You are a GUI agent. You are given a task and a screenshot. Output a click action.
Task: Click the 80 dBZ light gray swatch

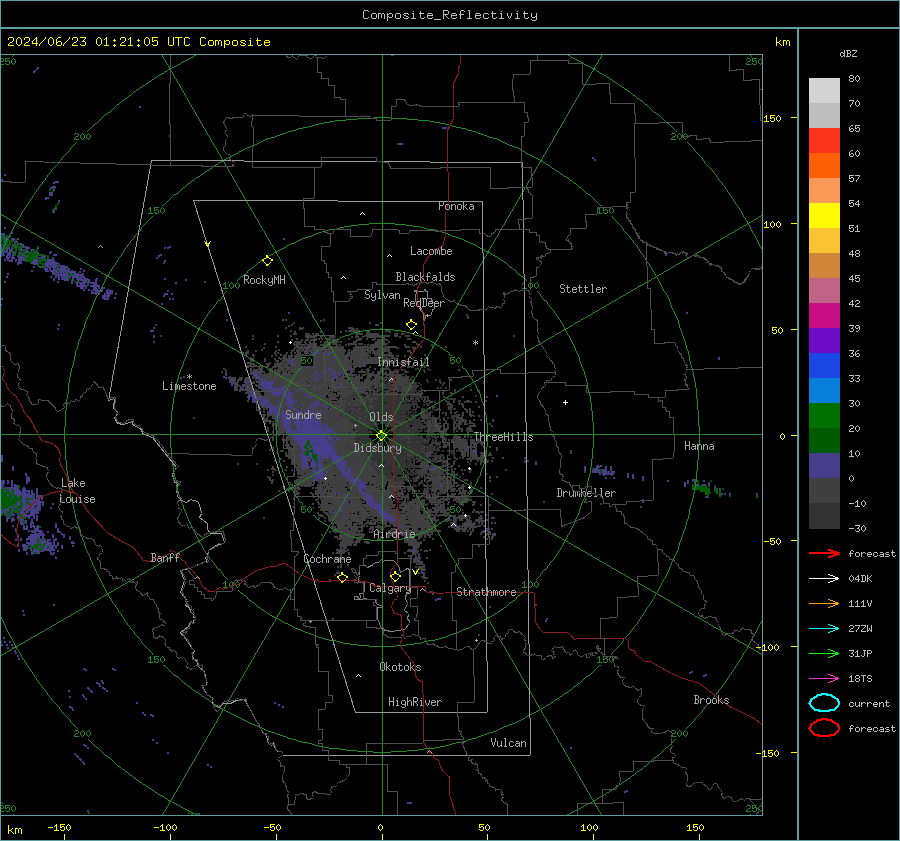coord(824,90)
